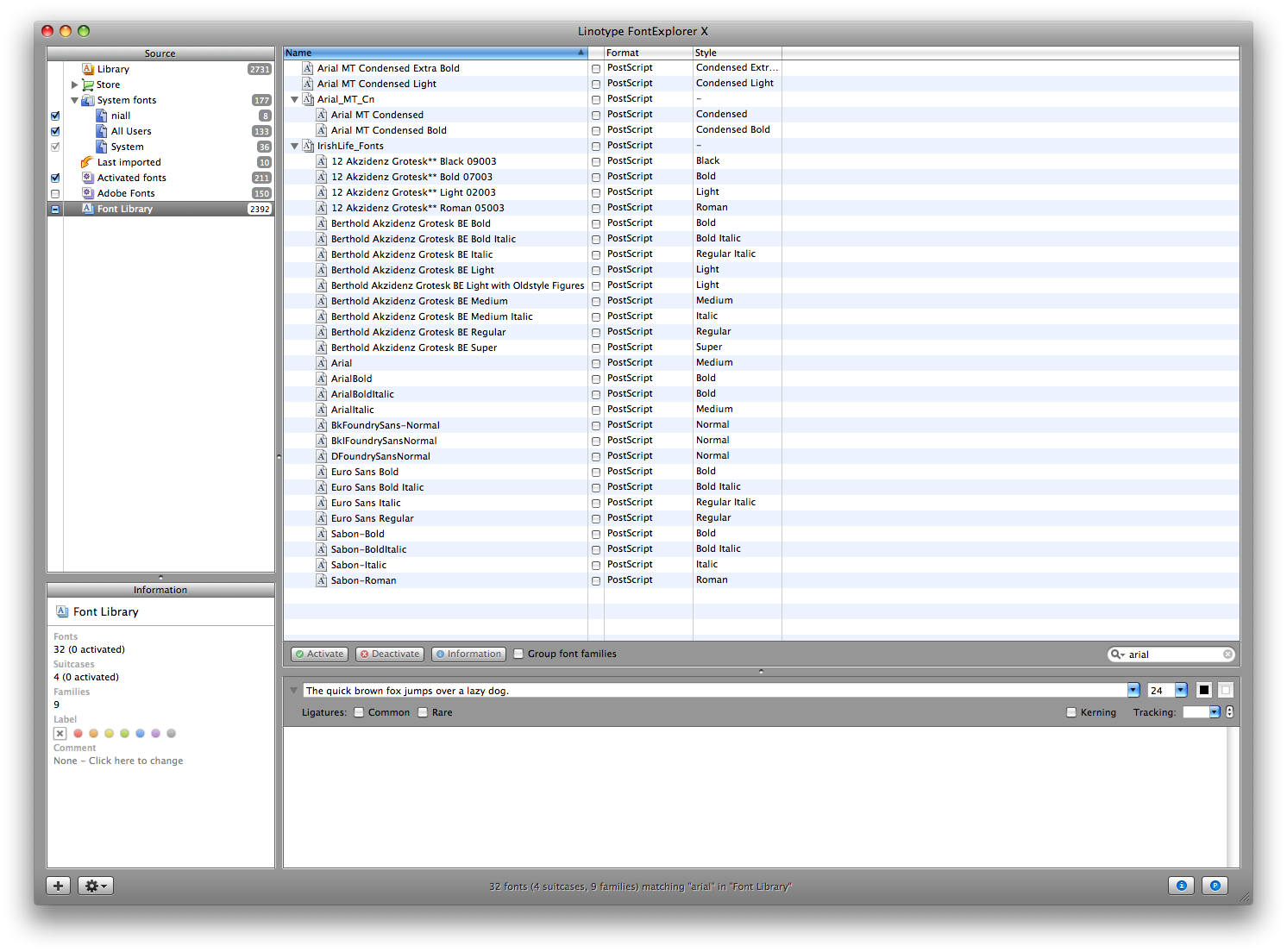
Task: Click the font icon beside ArialBold
Action: click(x=322, y=379)
